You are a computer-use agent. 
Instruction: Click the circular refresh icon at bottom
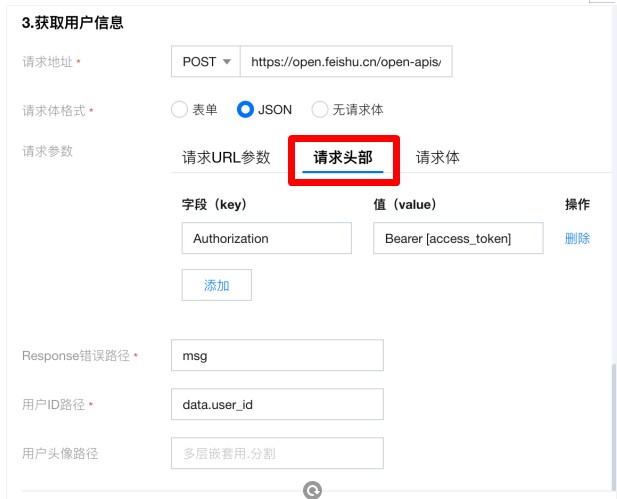(312, 490)
